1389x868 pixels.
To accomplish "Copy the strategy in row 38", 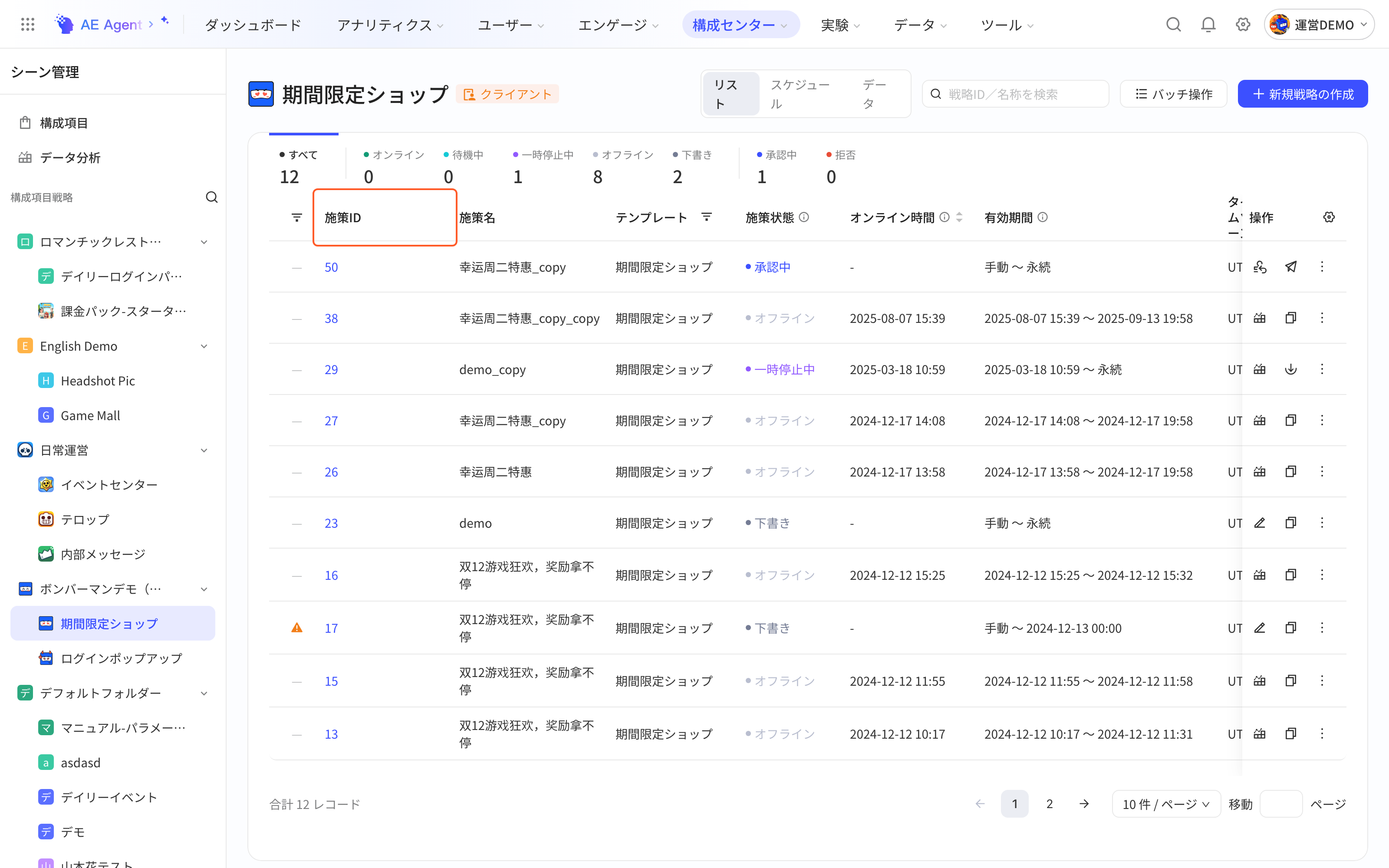I will pyautogui.click(x=1291, y=317).
